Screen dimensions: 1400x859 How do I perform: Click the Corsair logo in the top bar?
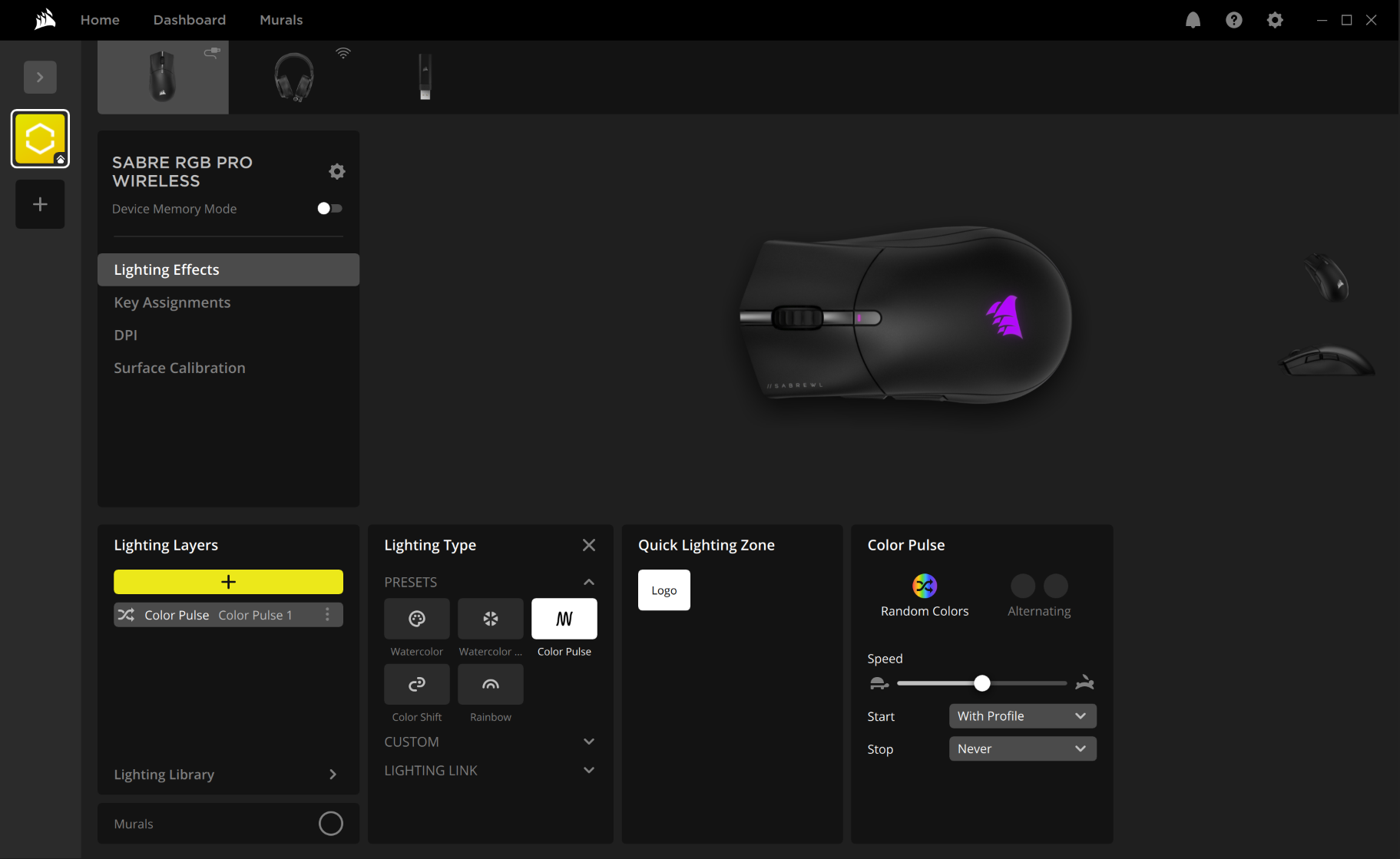tap(44, 19)
